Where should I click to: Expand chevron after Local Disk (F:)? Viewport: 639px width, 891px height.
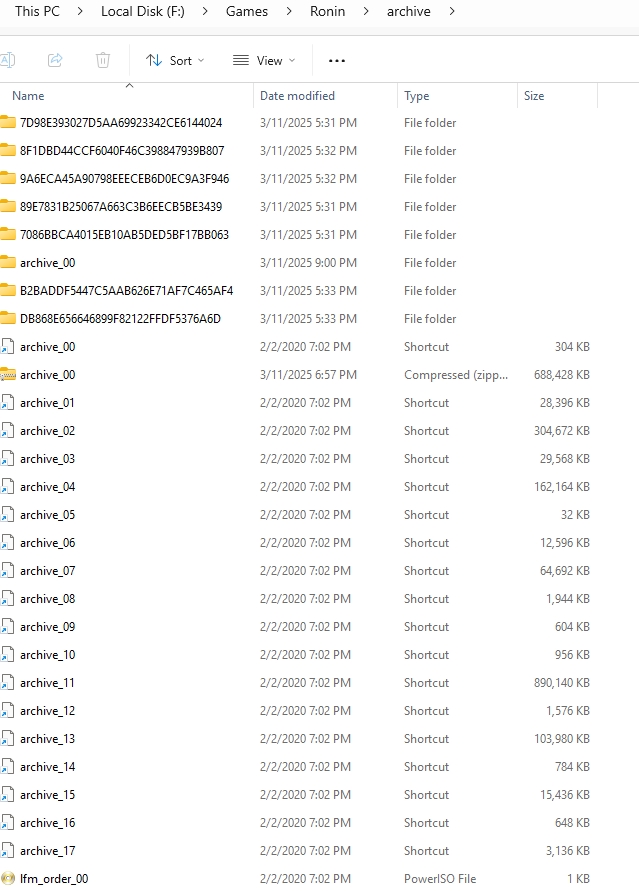tap(205, 11)
